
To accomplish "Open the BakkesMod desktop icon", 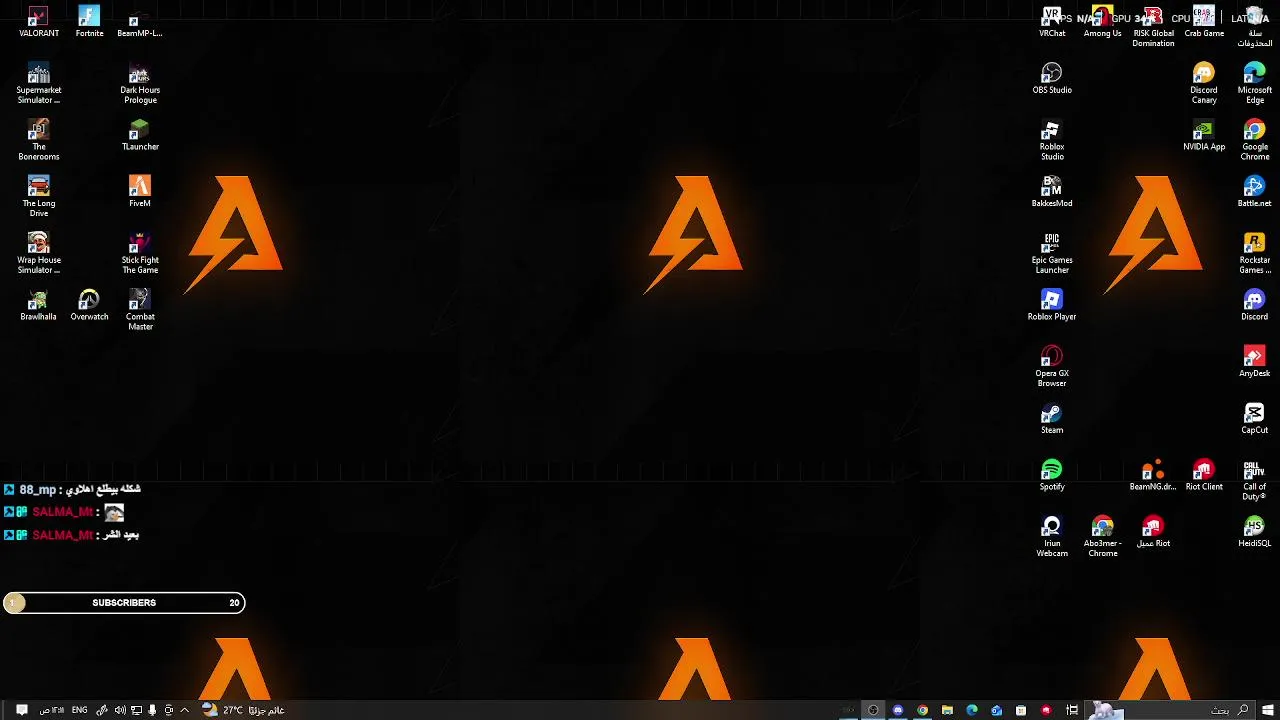I will [1052, 192].
